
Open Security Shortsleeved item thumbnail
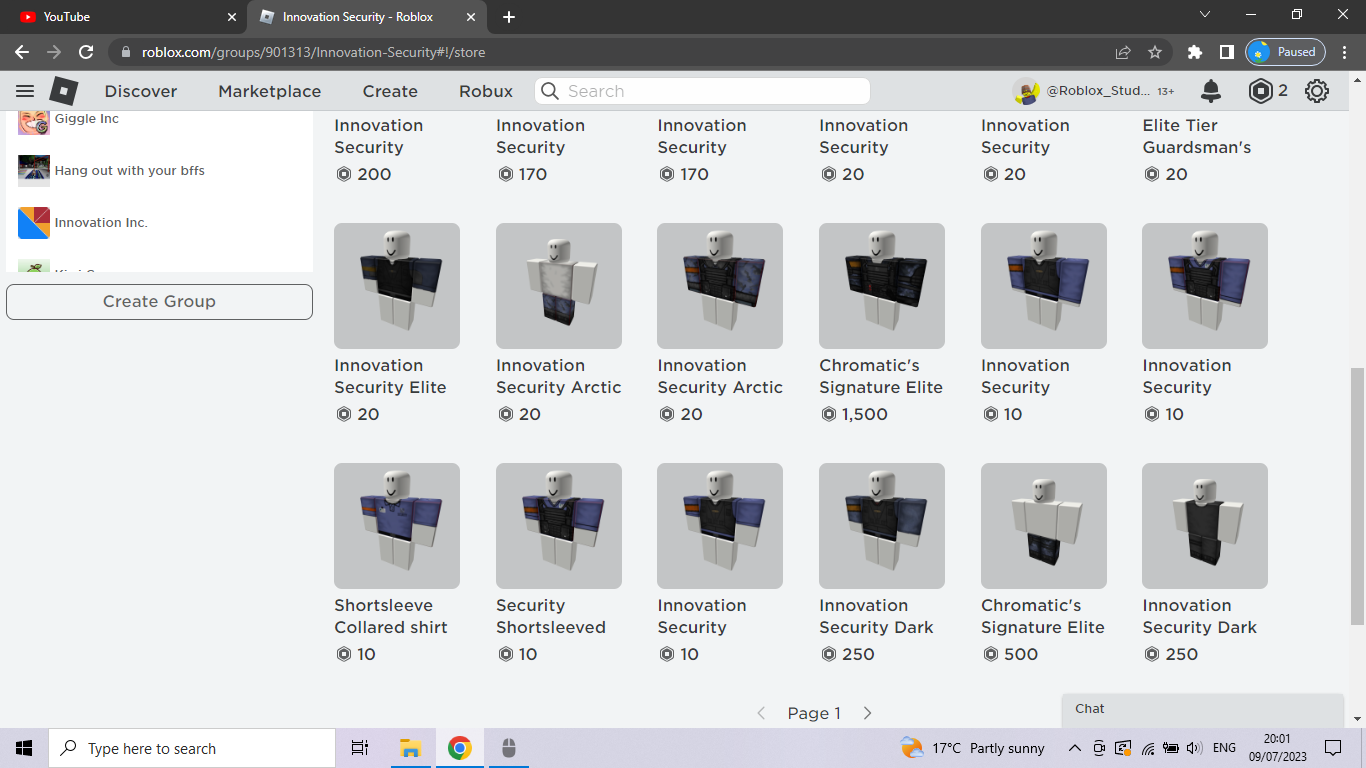[559, 526]
